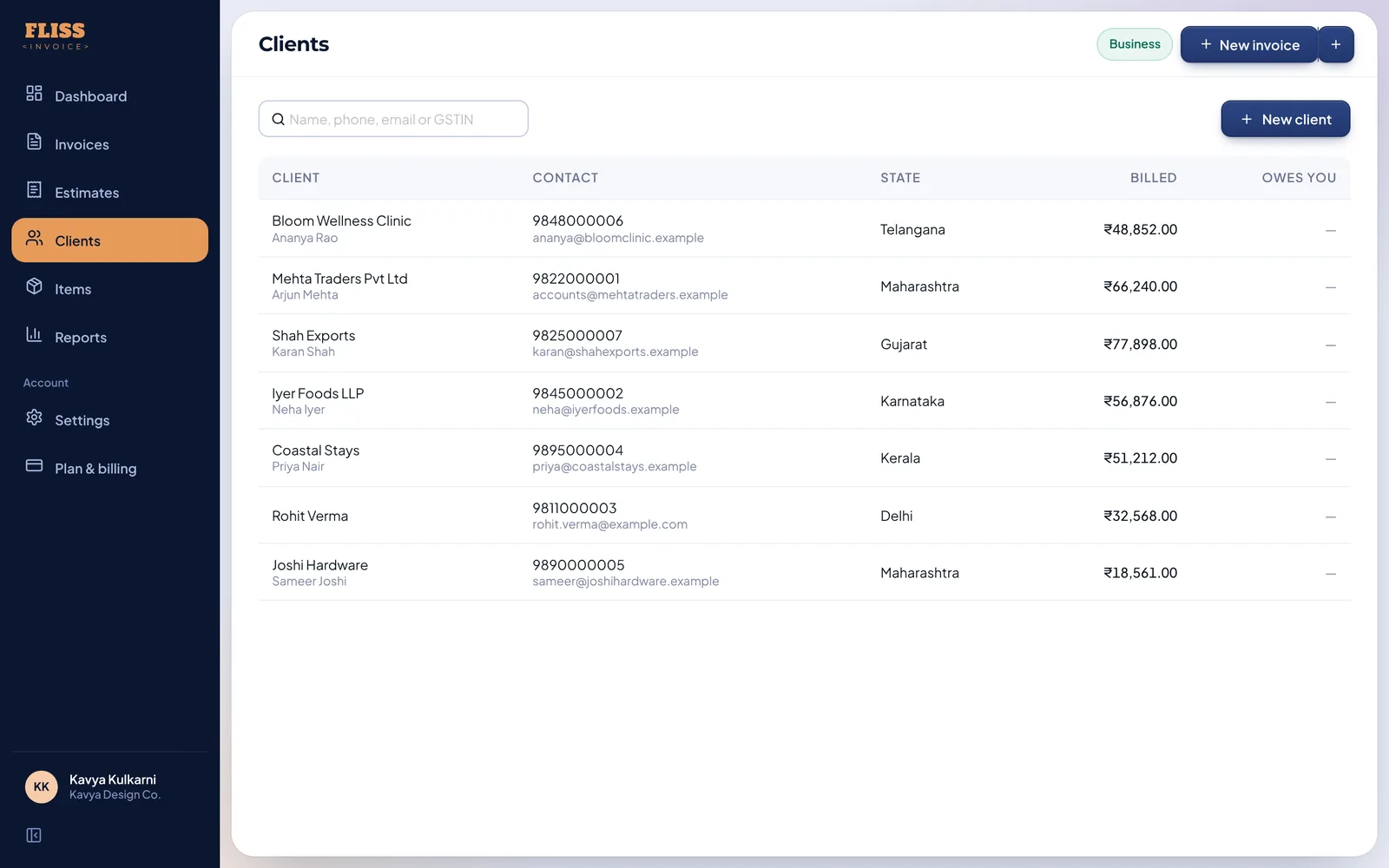Collapse the sidebar with the panel icon

[x=34, y=835]
